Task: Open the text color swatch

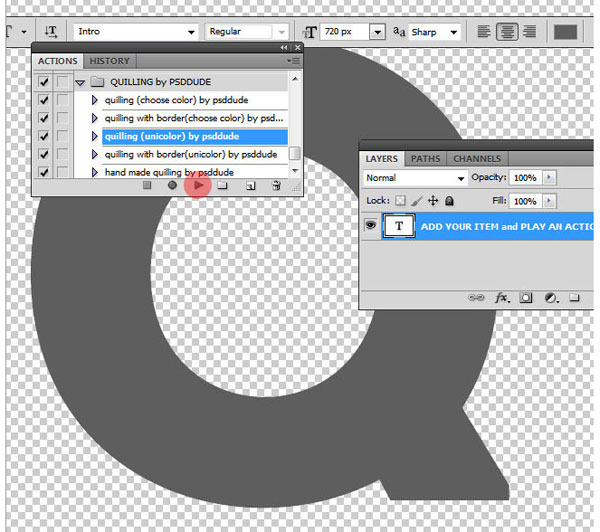Action: (565, 32)
